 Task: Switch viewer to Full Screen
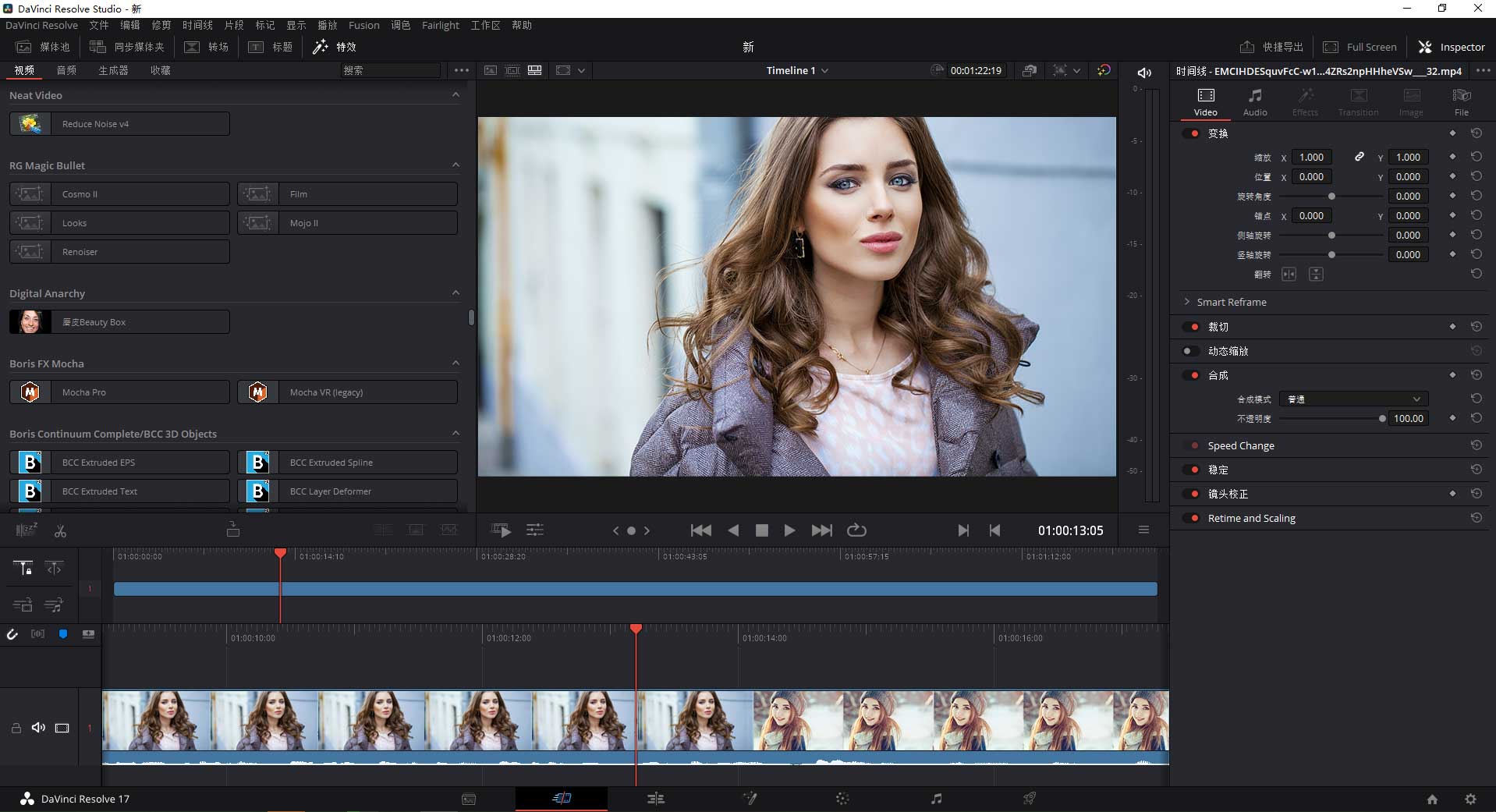(x=1360, y=47)
